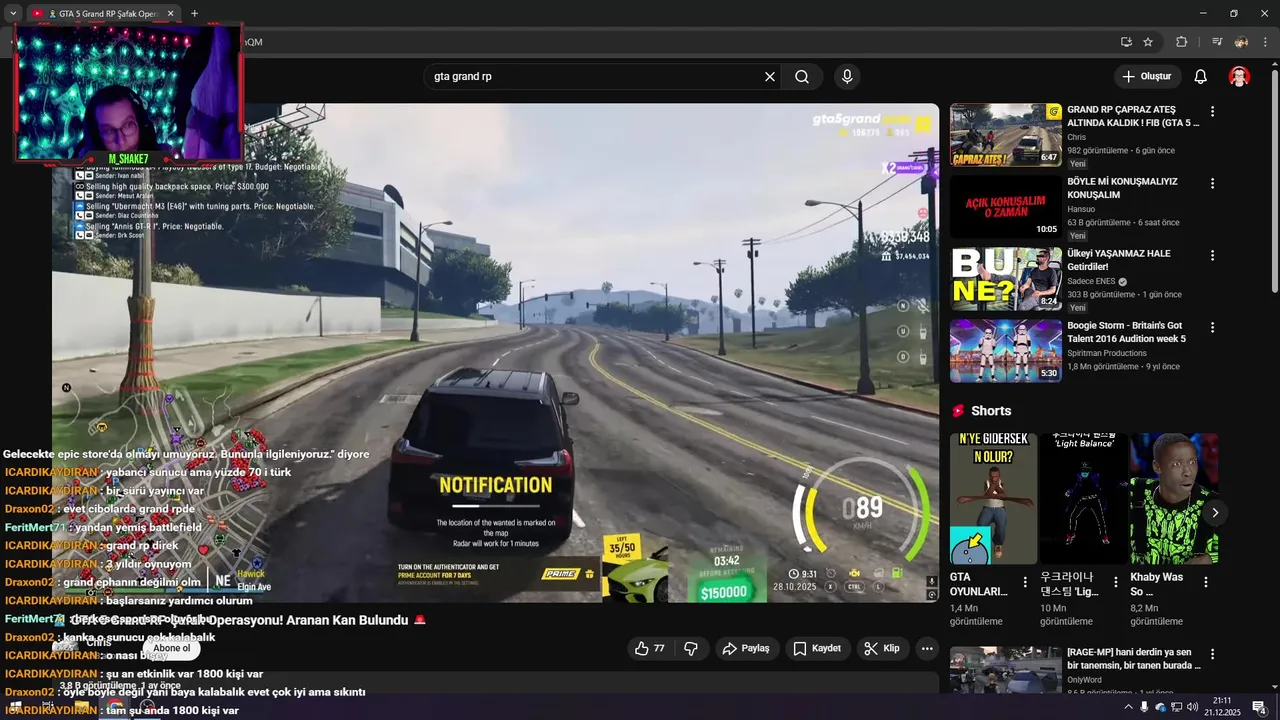Create a clip with the Klip button
Viewport: 1280px width, 720px height.
point(882,648)
